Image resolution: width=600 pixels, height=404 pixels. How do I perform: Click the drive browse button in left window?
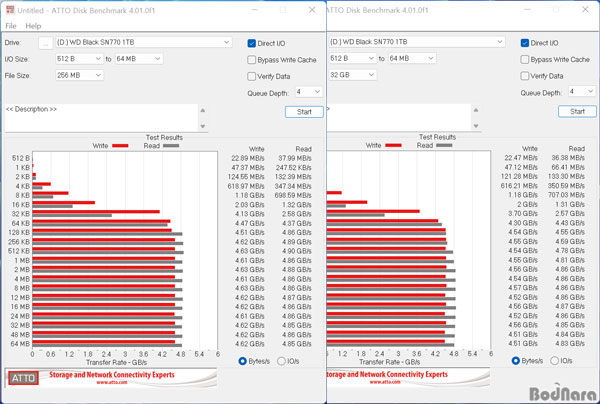46,43
